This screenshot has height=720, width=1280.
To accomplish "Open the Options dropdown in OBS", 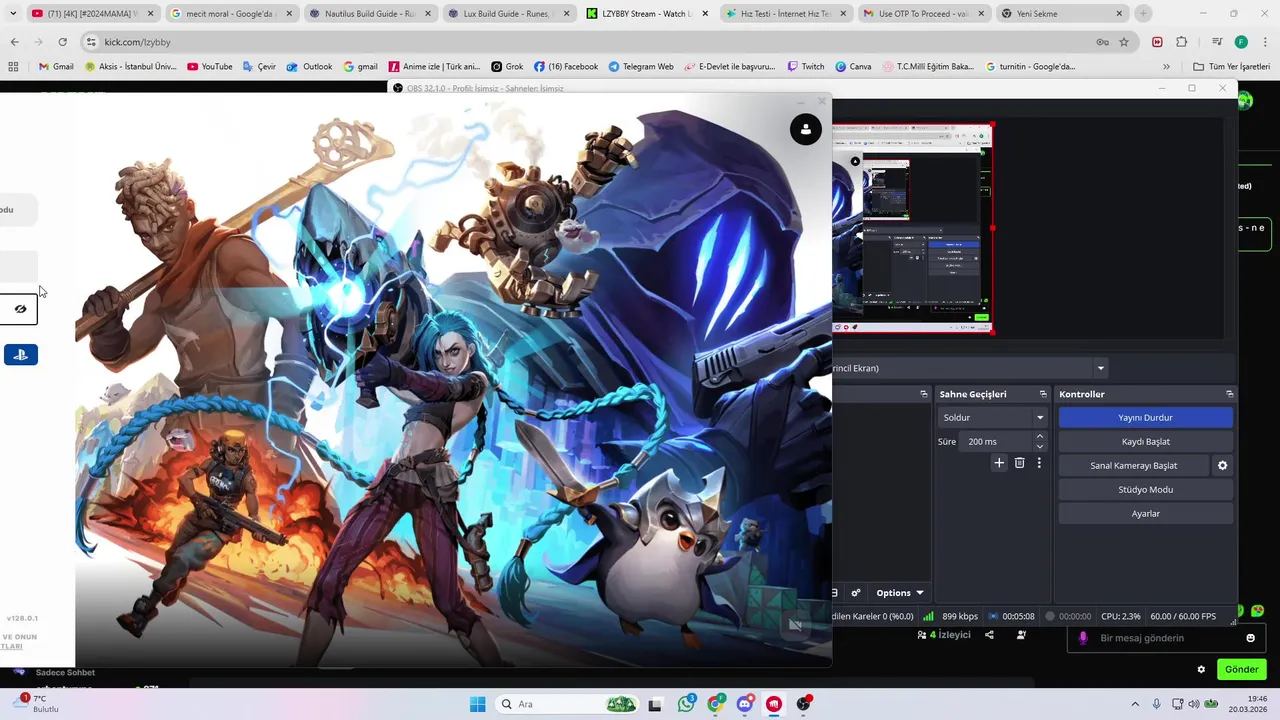I will [899, 593].
